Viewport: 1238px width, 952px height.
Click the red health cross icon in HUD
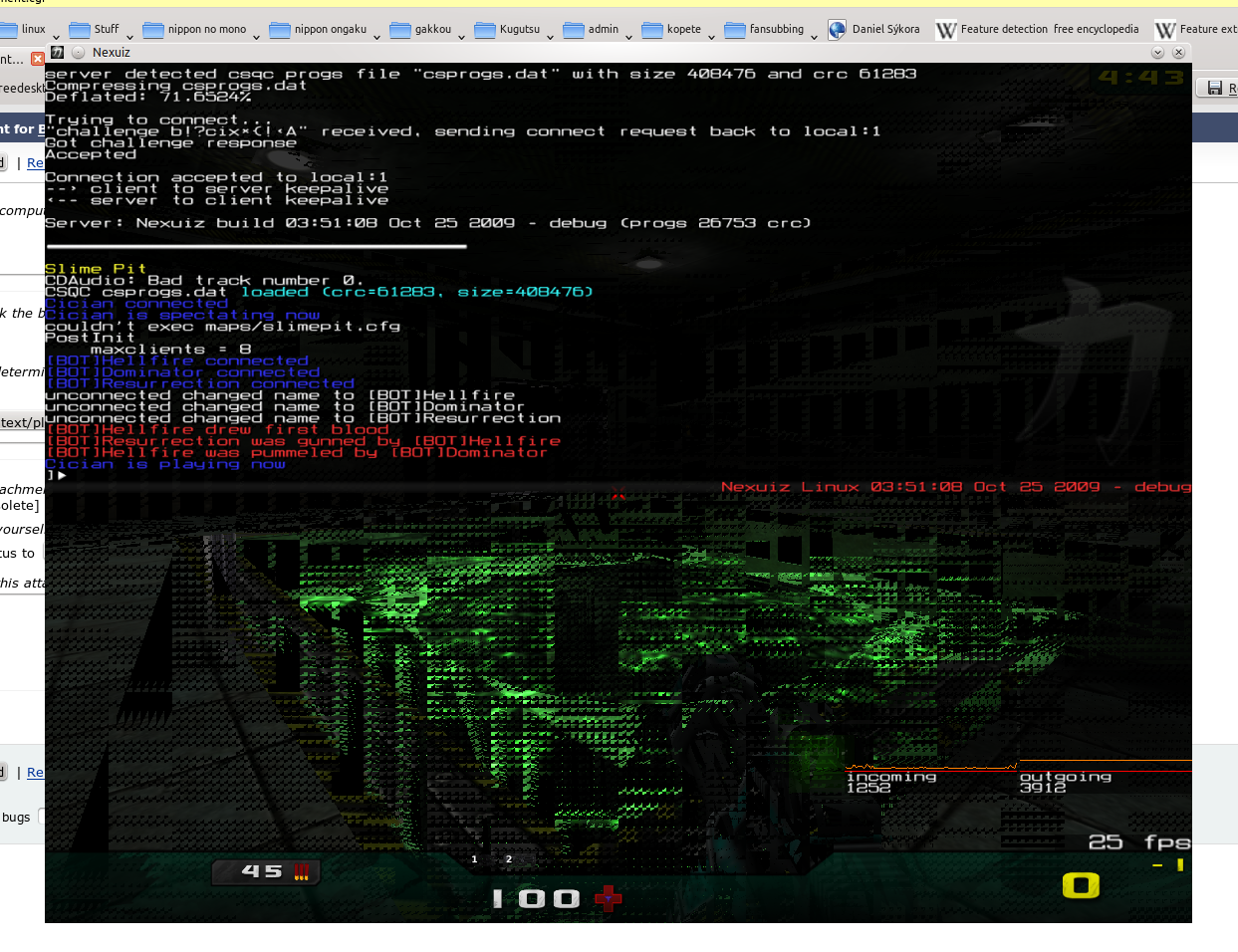608,899
